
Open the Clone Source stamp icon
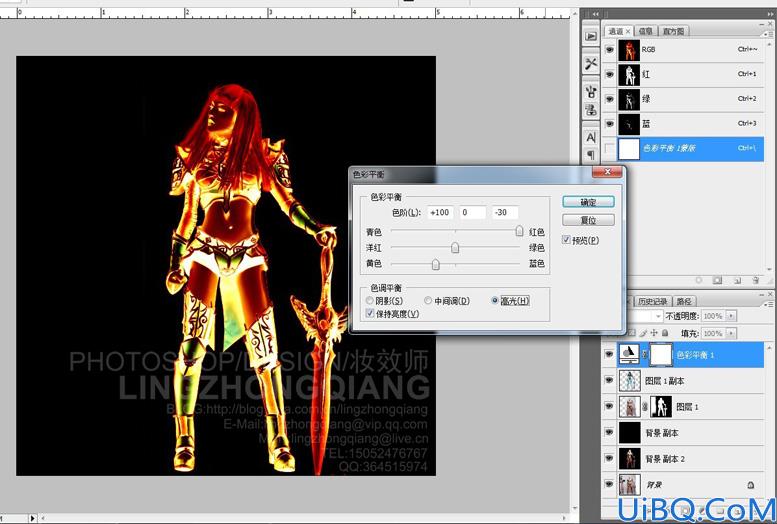pyautogui.click(x=591, y=110)
